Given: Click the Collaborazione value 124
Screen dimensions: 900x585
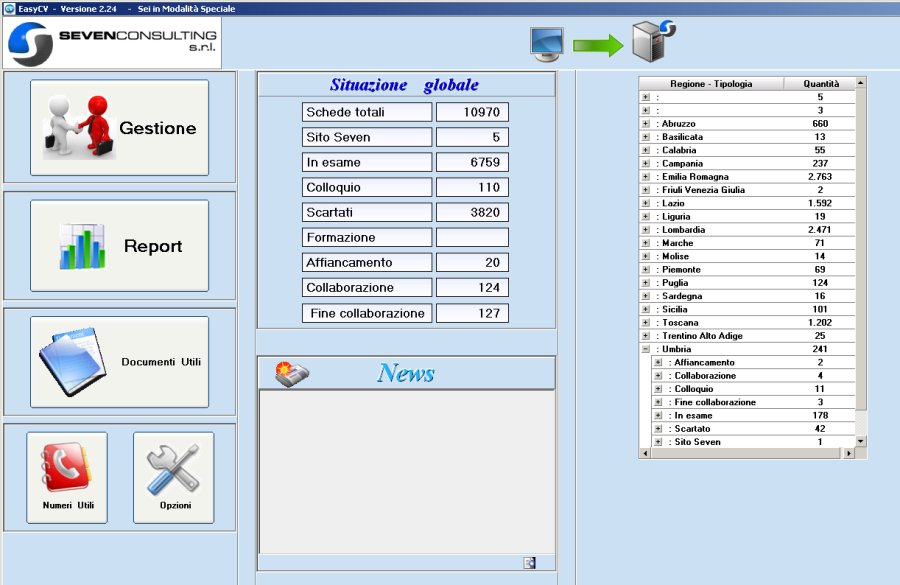Looking at the screenshot, I should click(x=472, y=288).
